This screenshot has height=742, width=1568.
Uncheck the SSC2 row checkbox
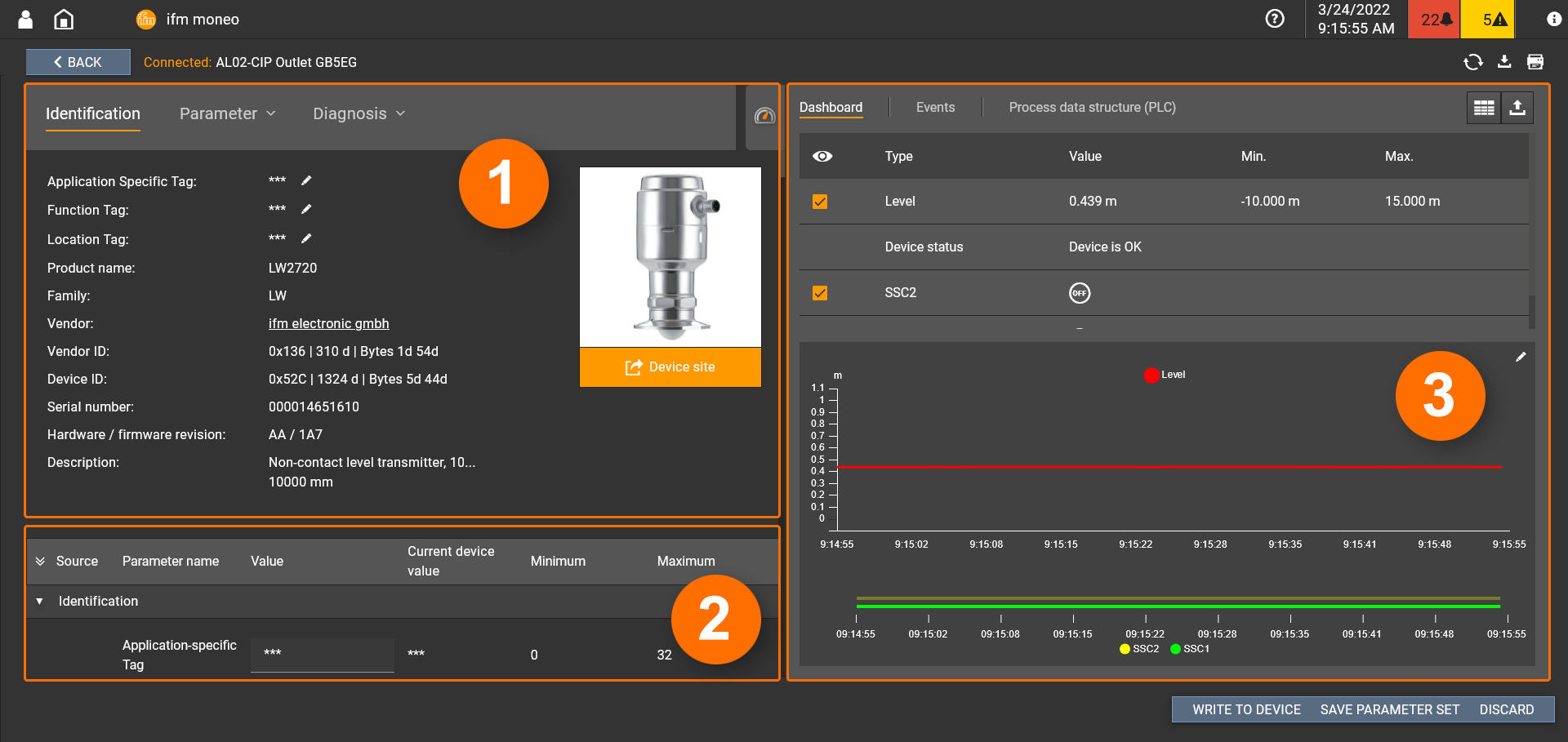coord(820,293)
